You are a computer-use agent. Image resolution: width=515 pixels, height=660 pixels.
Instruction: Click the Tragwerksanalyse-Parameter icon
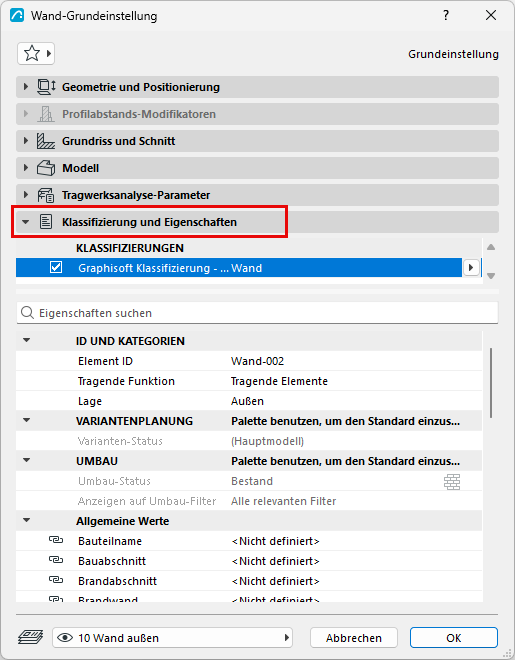(x=46, y=195)
